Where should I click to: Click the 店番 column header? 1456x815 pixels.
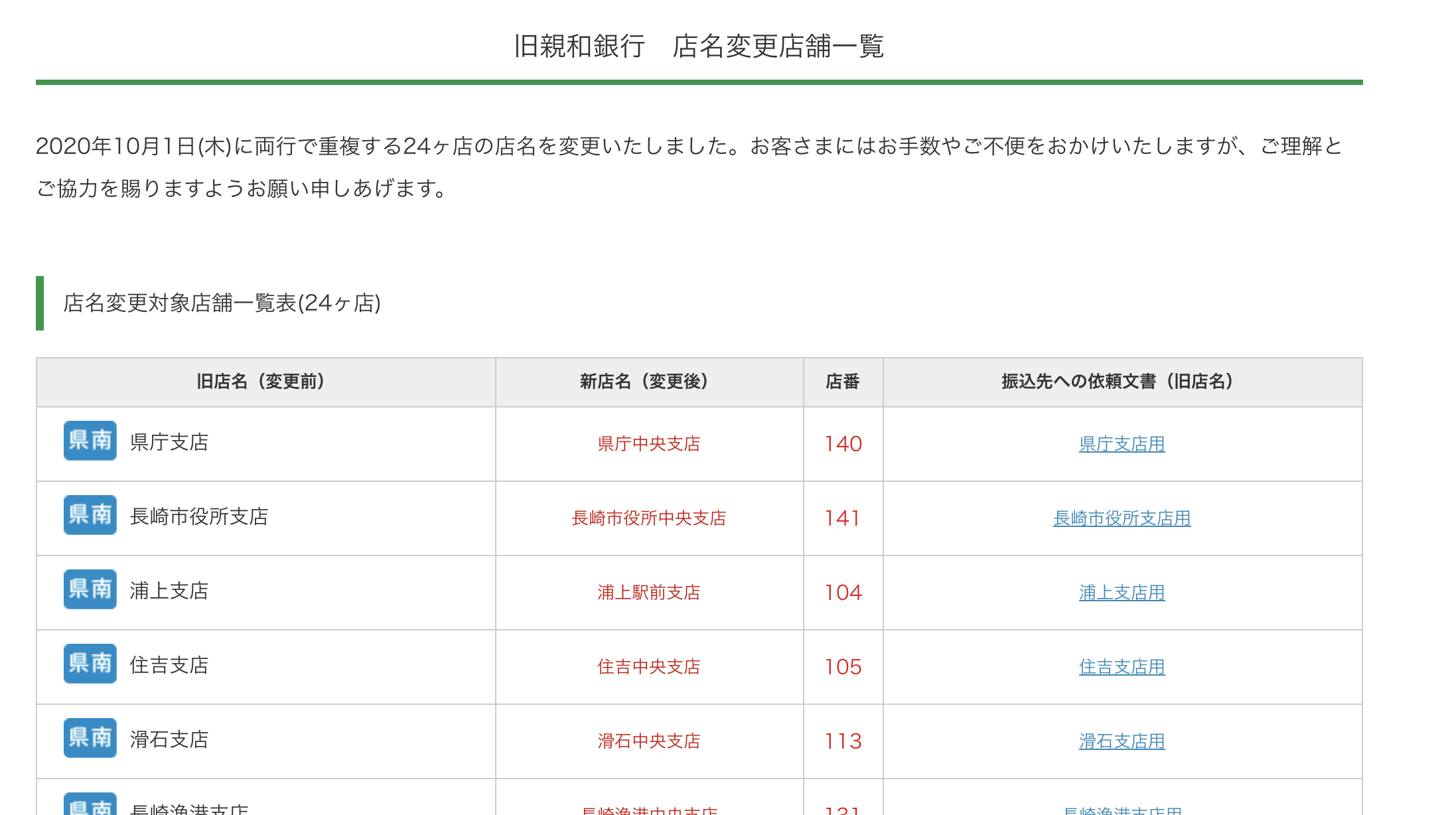[x=842, y=382]
